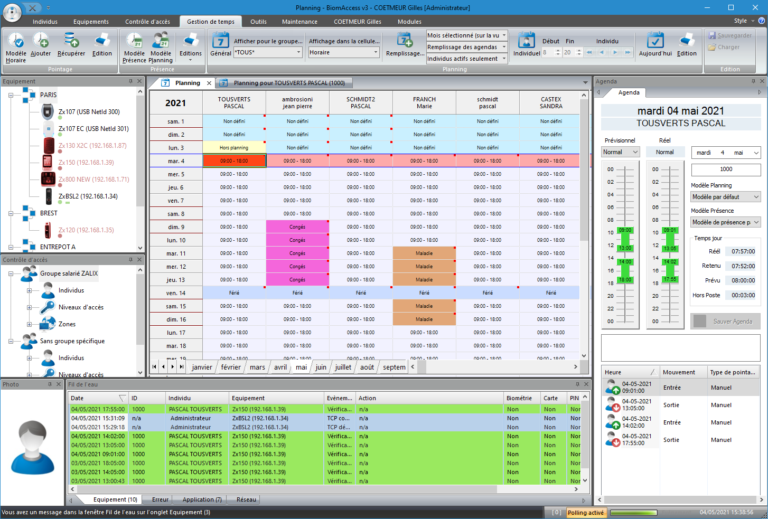Click the Ajouter pointage icon
The width and height of the screenshot is (768, 519).
tap(41, 45)
